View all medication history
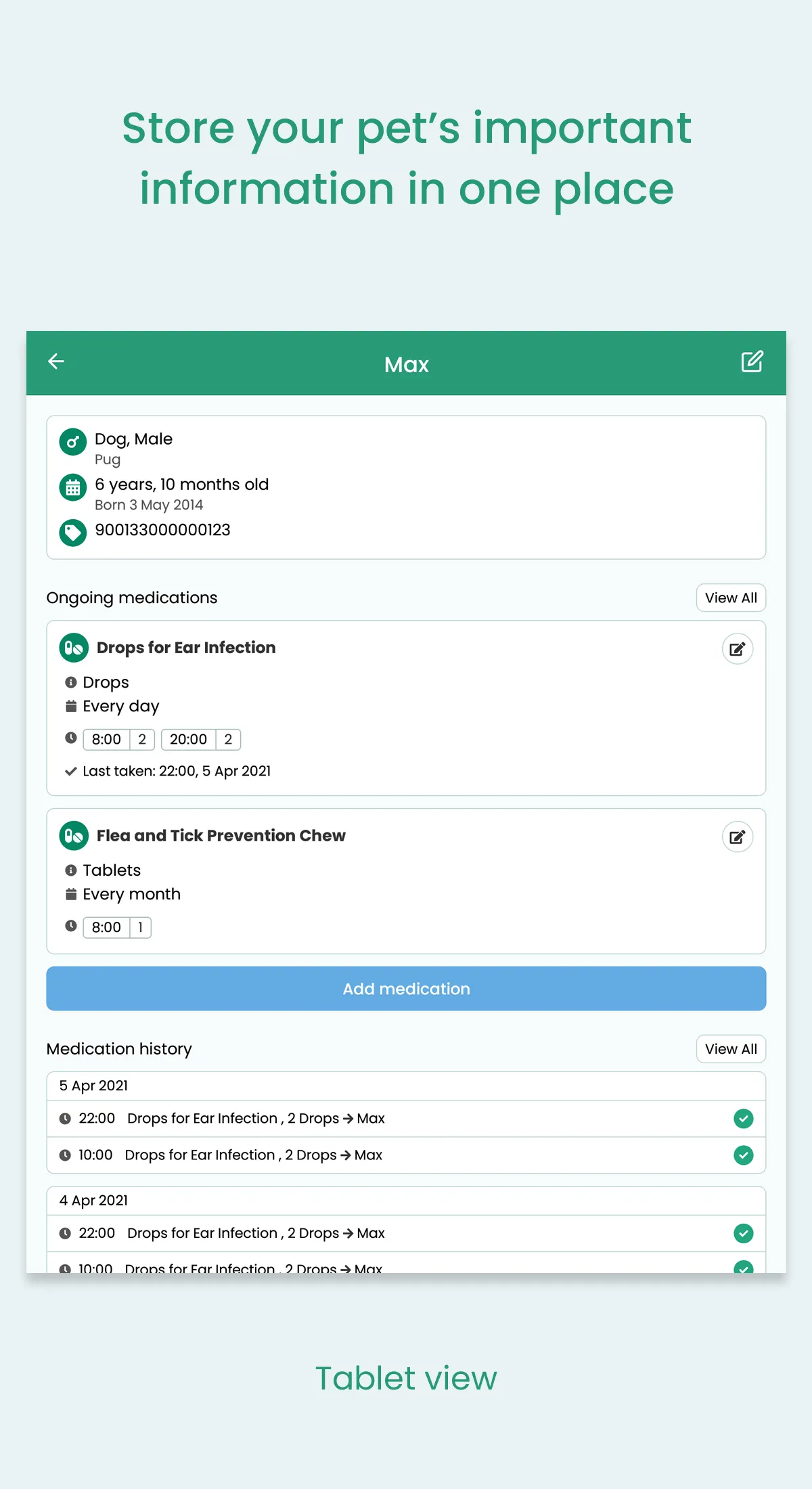Screen dimensions: 812x1489 point(731,1049)
